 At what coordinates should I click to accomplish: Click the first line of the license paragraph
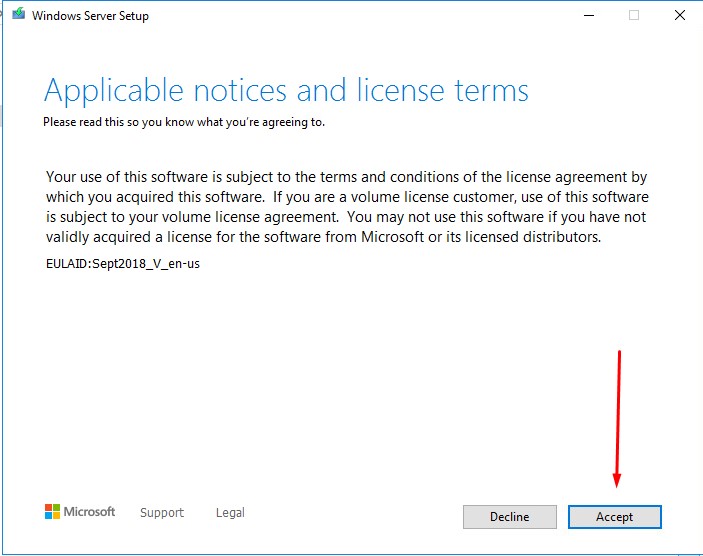coord(346,177)
